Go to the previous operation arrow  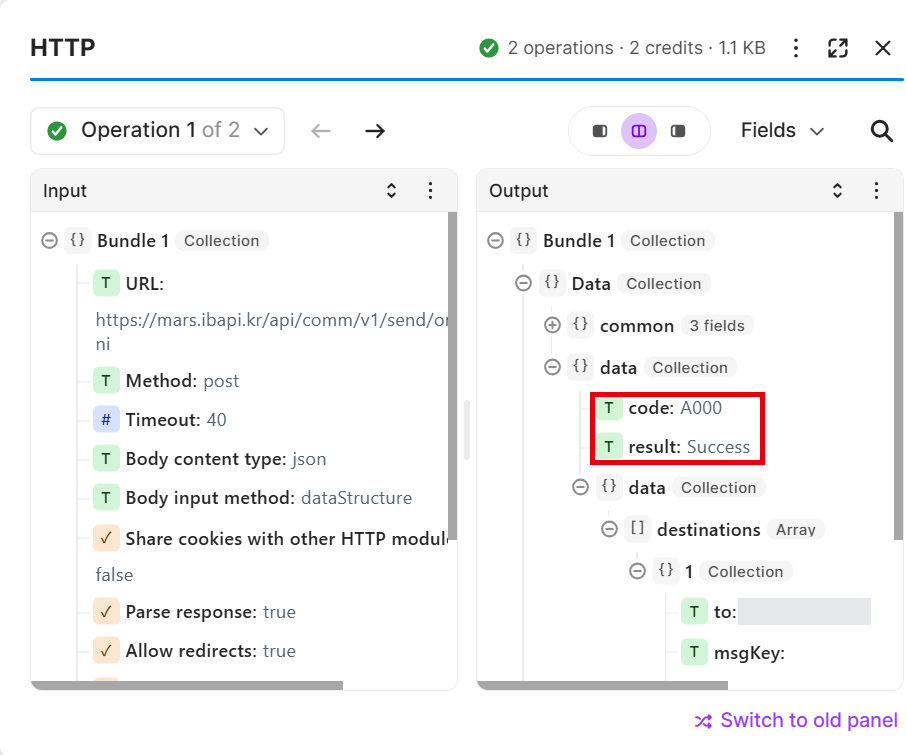click(321, 131)
